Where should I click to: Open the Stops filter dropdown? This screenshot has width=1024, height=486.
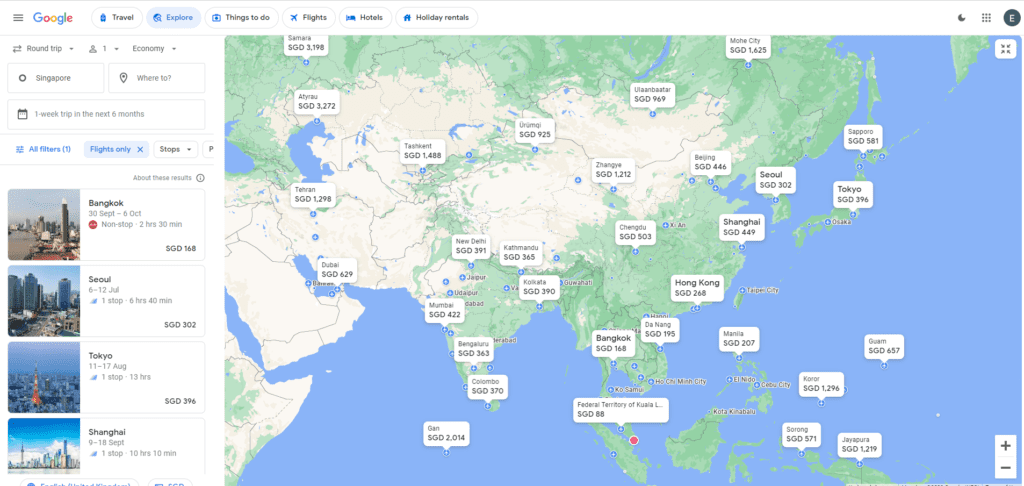point(176,150)
